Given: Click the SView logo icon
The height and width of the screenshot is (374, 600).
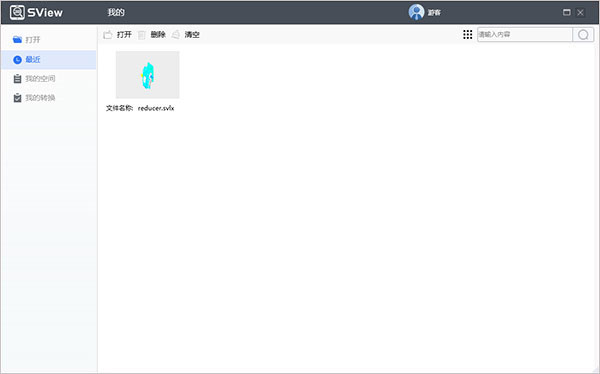Looking at the screenshot, I should point(17,13).
